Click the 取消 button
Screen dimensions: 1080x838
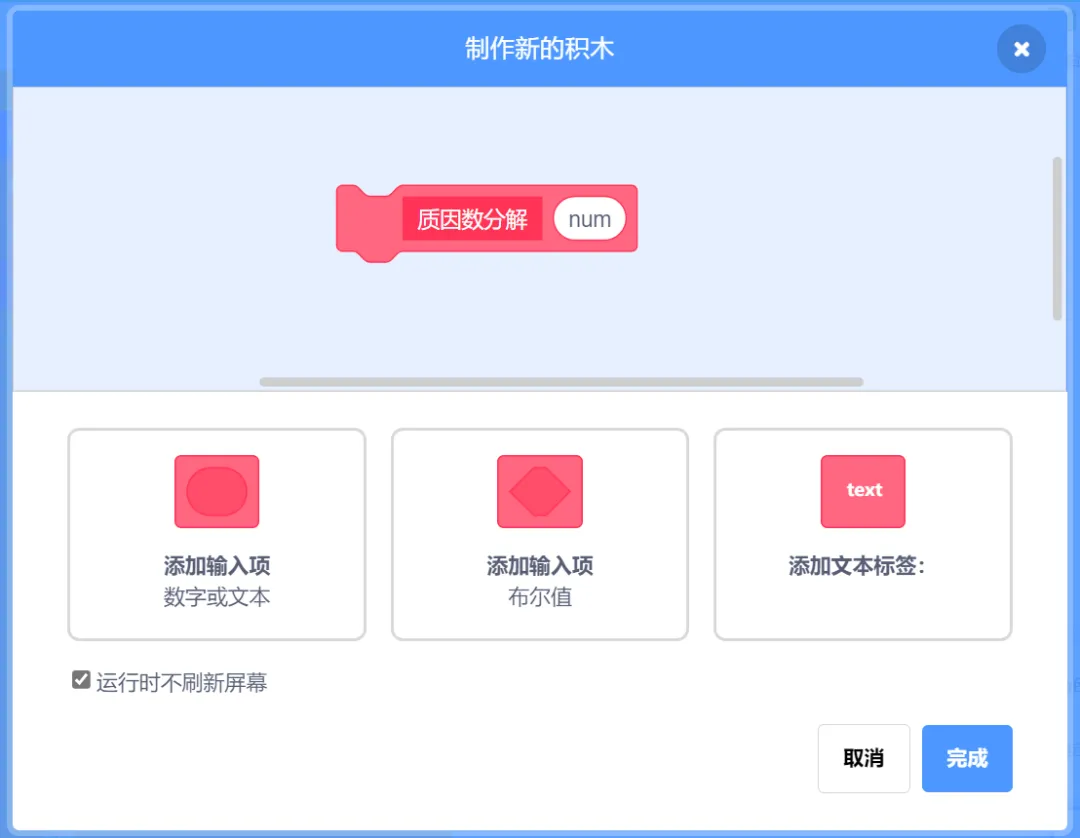pyautogui.click(x=864, y=758)
